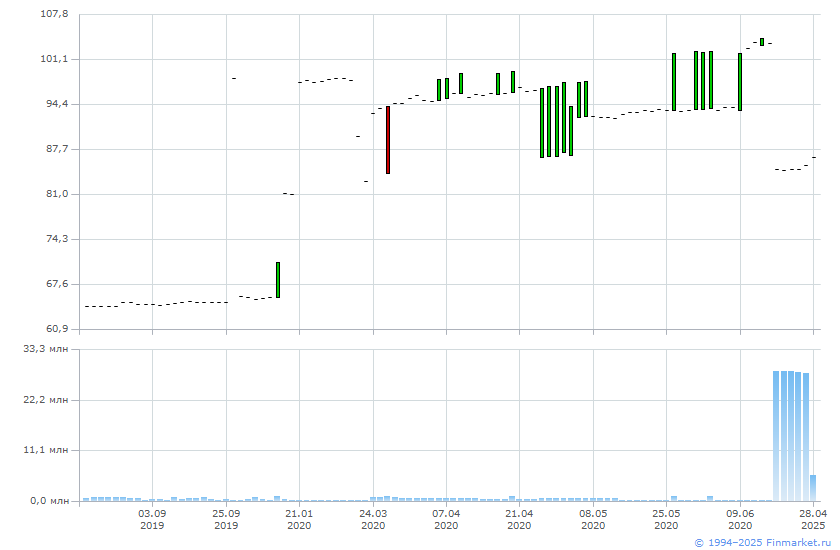Click the 08.05 2020 date label
Image resolution: width=840 pixels, height=550 pixels.
point(593,519)
